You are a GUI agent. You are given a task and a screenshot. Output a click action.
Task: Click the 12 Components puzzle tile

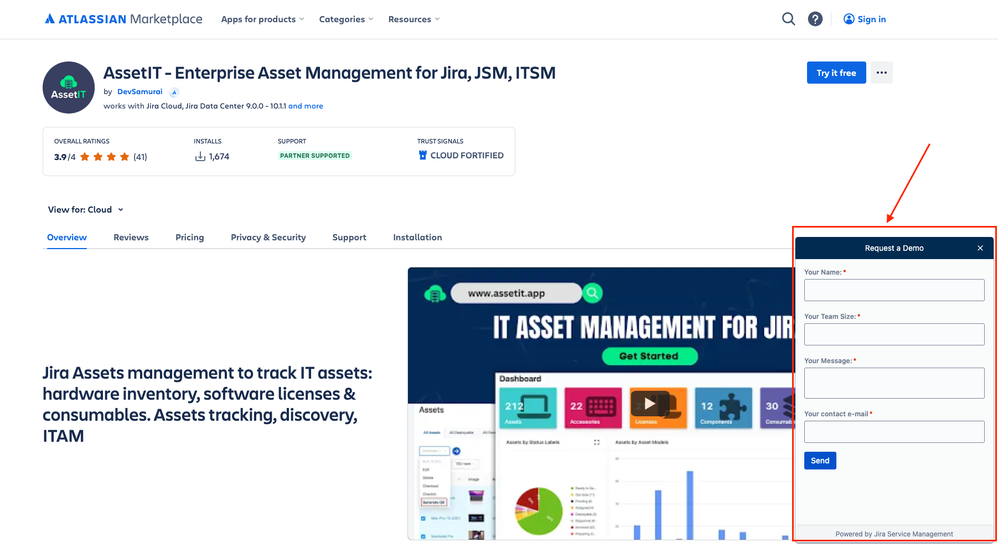[723, 408]
